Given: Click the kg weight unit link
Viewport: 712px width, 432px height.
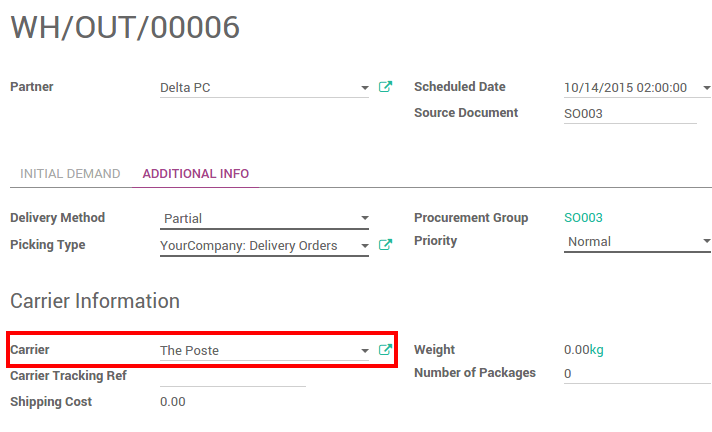Looking at the screenshot, I should (x=596, y=350).
